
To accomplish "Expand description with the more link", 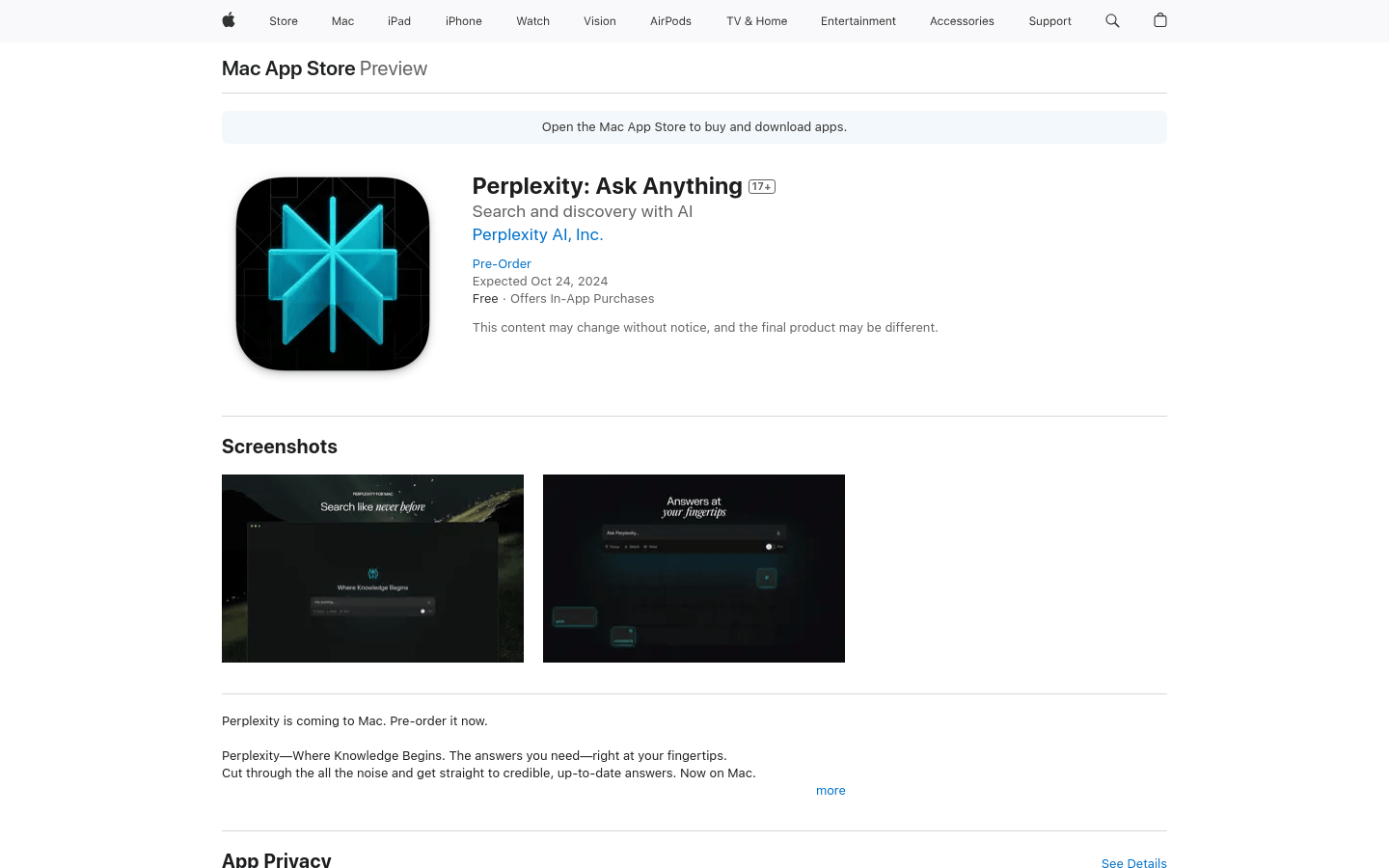I will point(831,791).
